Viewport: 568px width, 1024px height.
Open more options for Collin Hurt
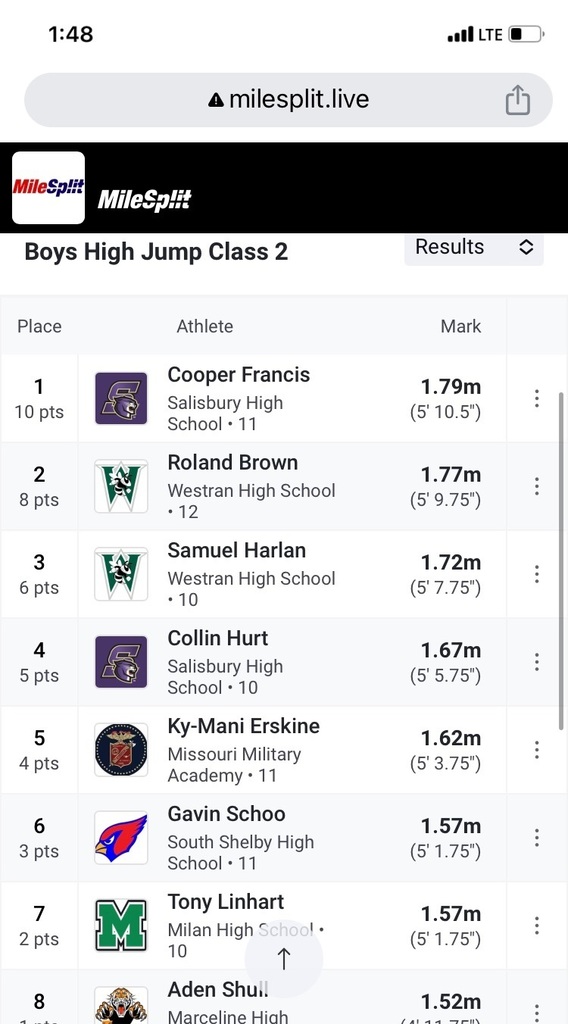pos(536,662)
